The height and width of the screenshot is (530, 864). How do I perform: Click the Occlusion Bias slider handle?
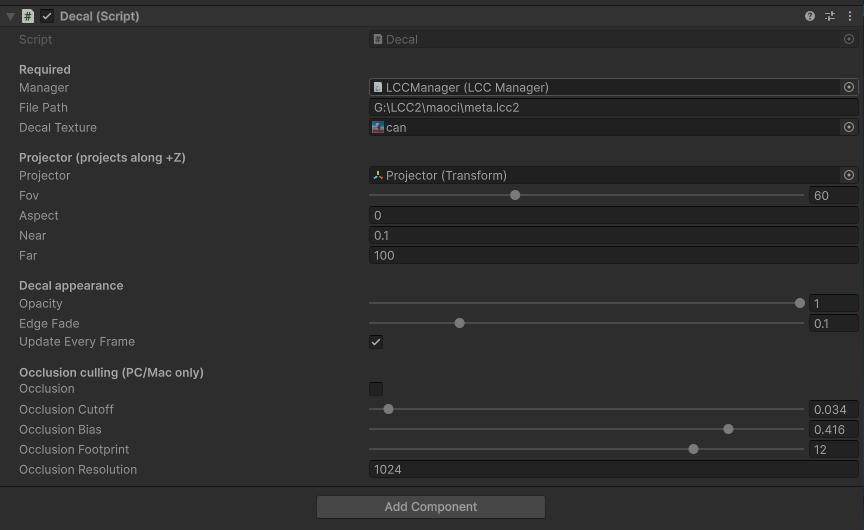[x=728, y=429]
